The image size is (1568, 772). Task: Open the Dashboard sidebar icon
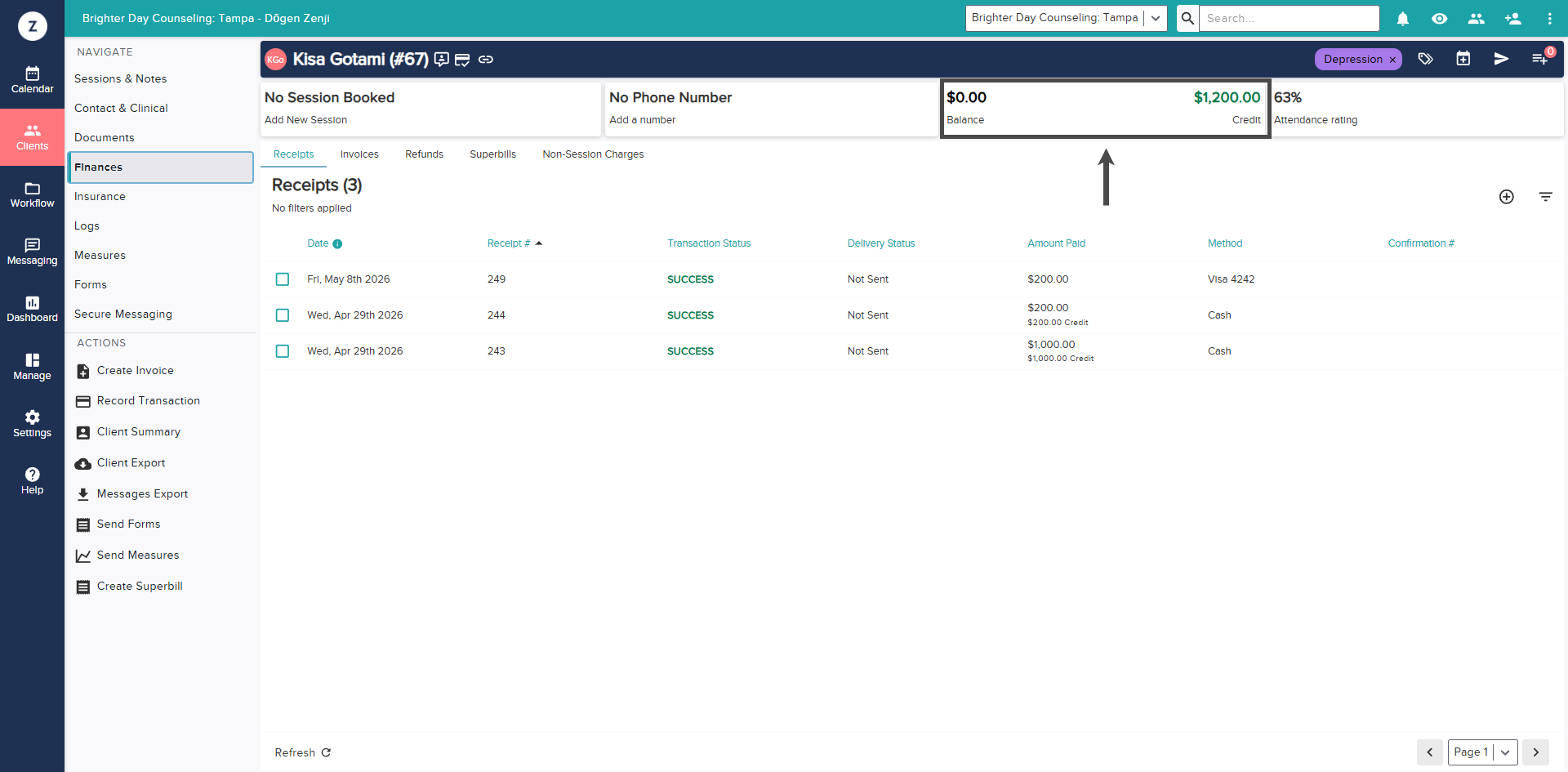pos(32,309)
